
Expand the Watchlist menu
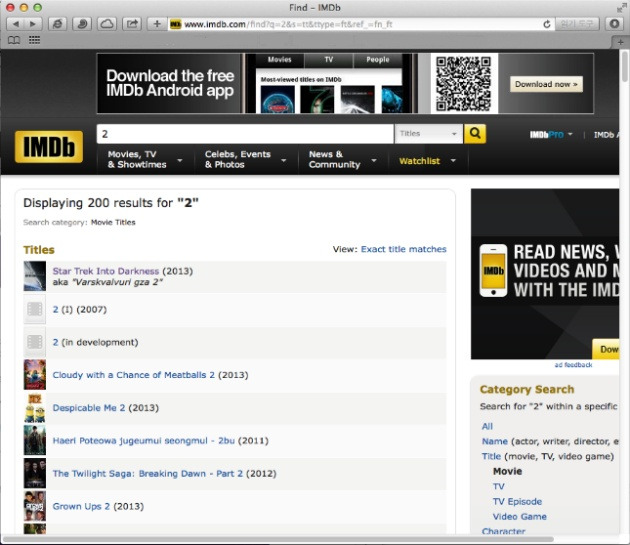[x=428, y=161]
